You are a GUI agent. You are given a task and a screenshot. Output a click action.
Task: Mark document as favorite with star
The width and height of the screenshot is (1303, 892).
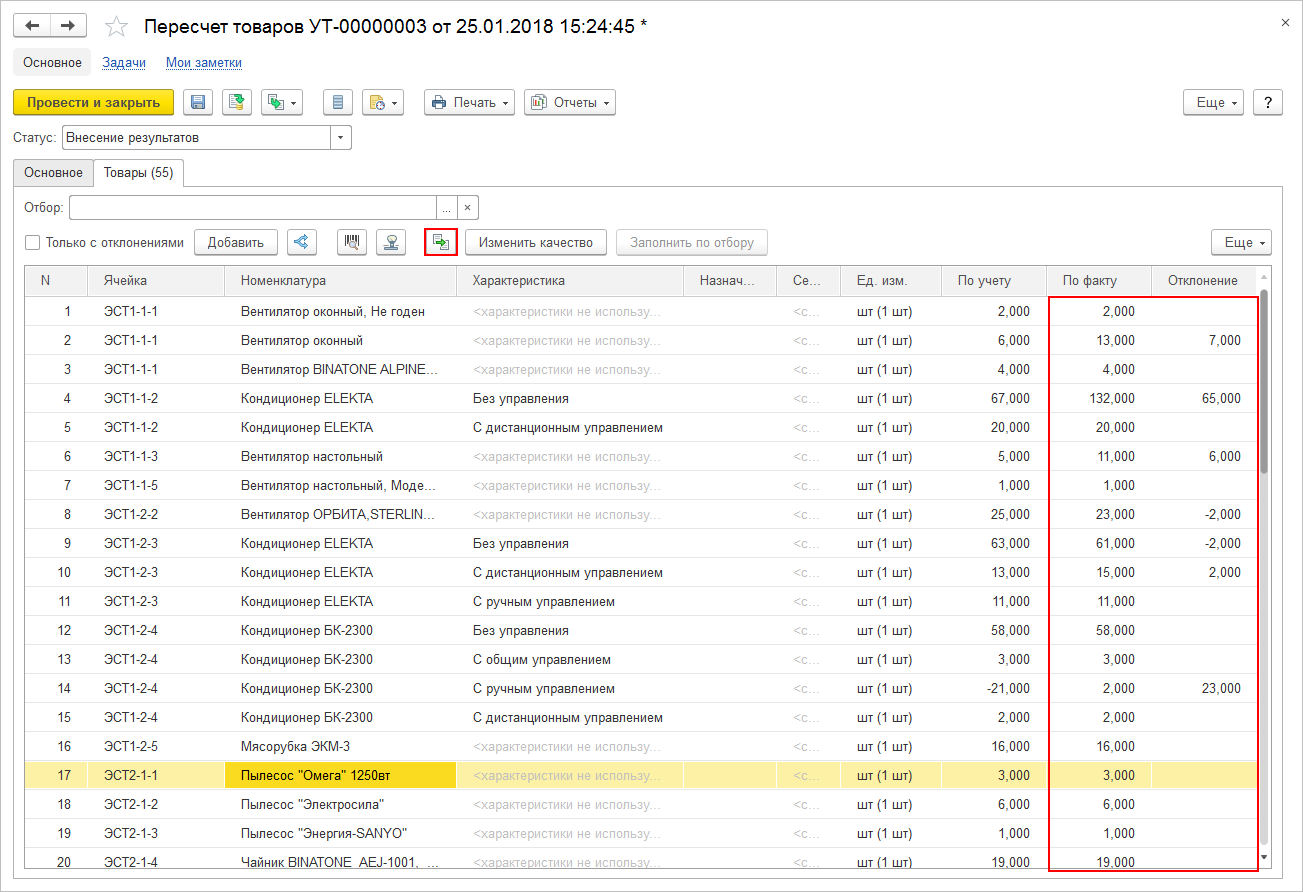click(x=117, y=27)
